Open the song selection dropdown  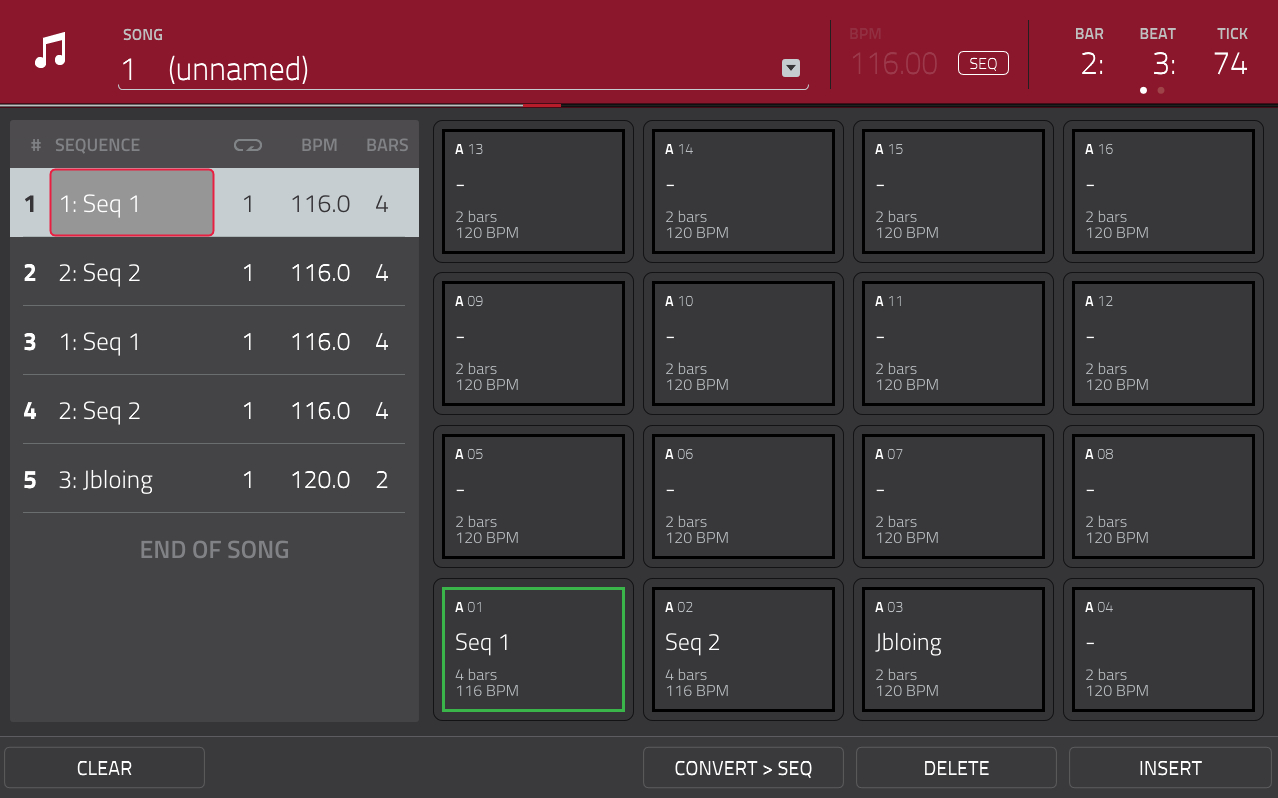click(x=790, y=68)
